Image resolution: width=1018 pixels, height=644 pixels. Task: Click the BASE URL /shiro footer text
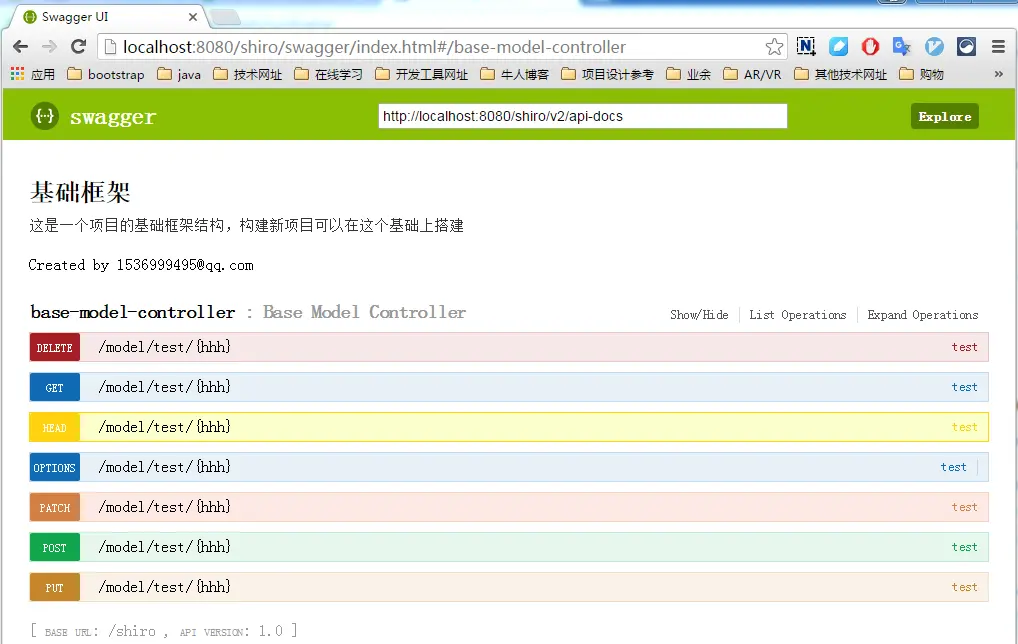pos(100,631)
